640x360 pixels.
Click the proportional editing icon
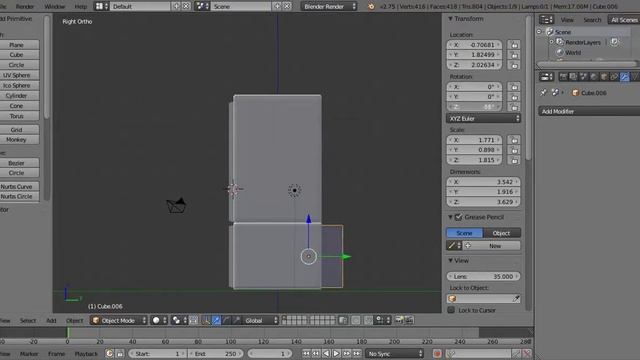[x=356, y=320]
